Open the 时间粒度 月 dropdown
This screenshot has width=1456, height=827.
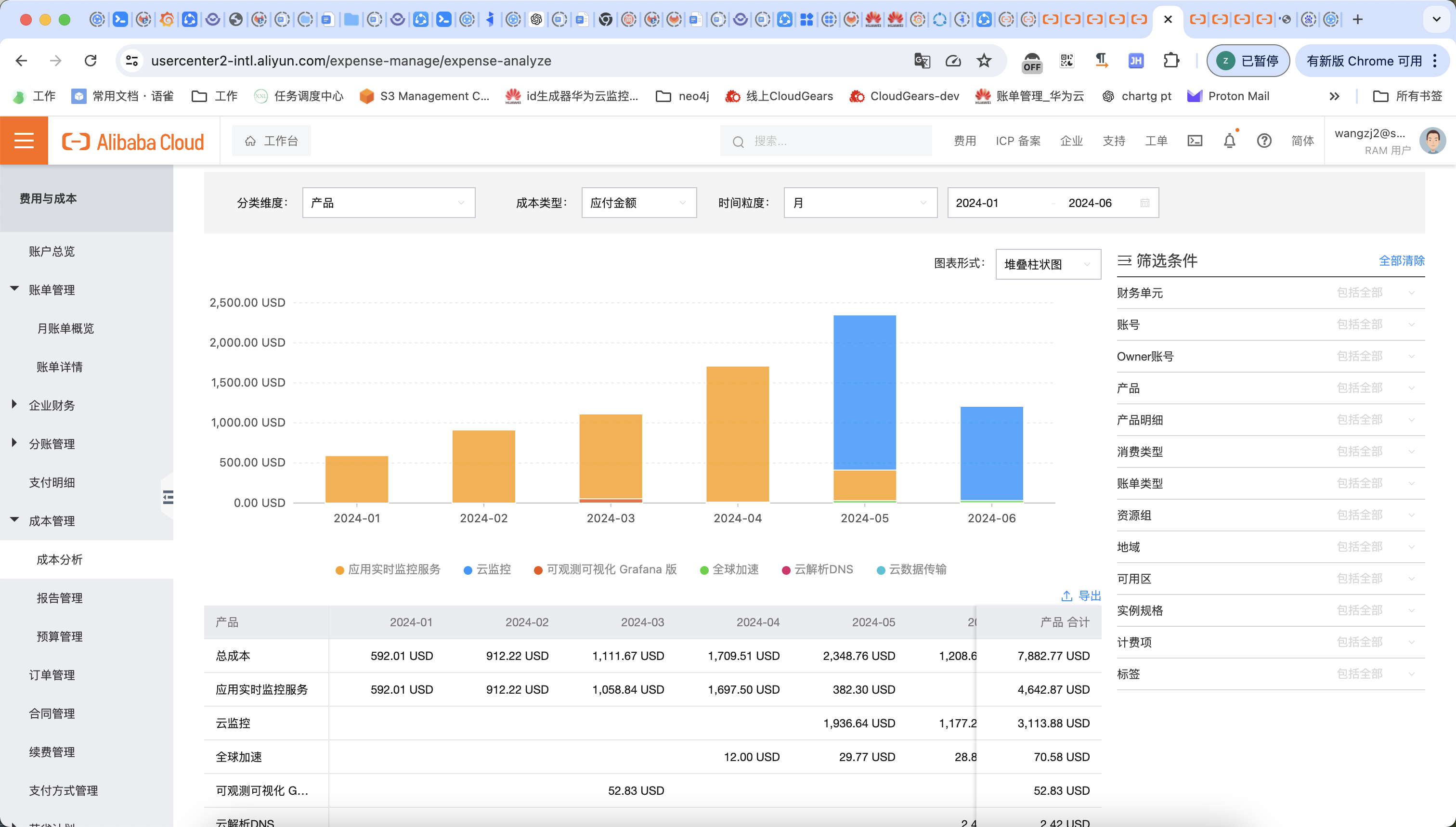pyautogui.click(x=860, y=203)
